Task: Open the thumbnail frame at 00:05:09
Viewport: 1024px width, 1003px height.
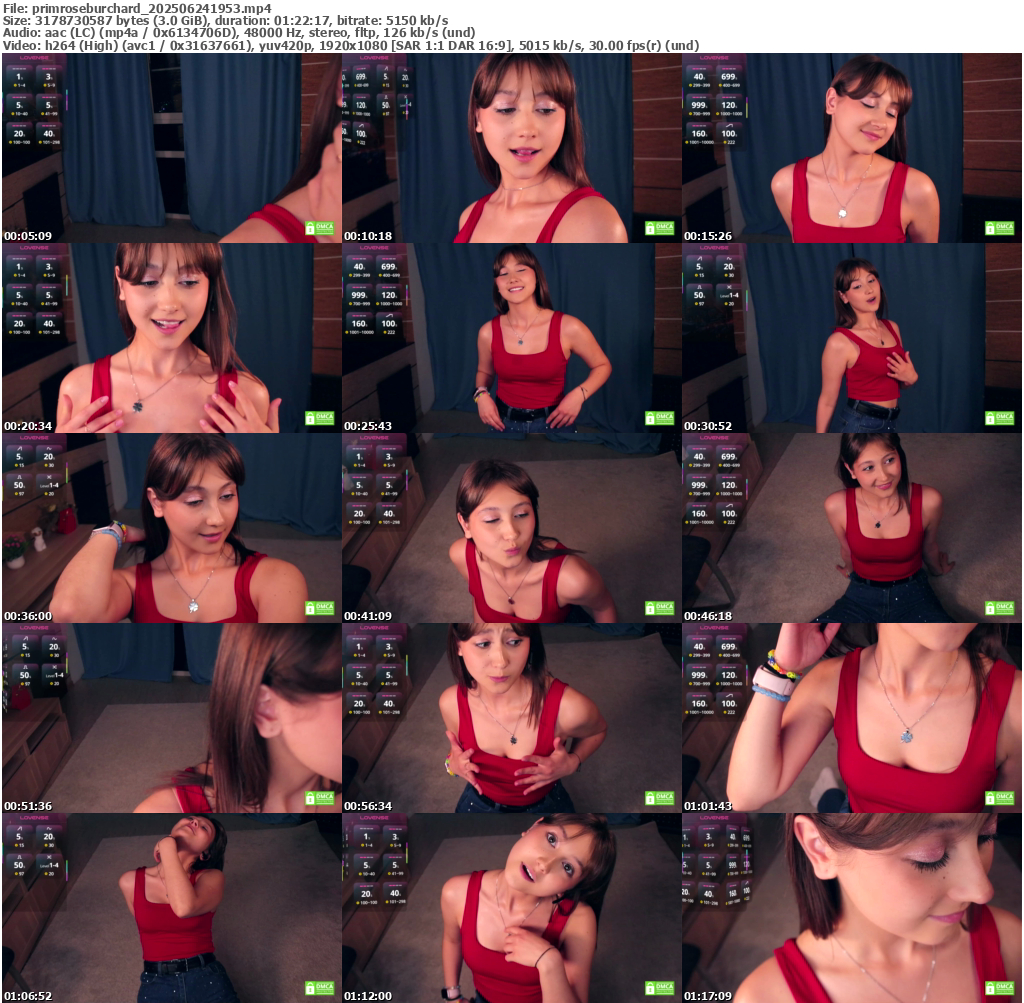Action: click(172, 148)
